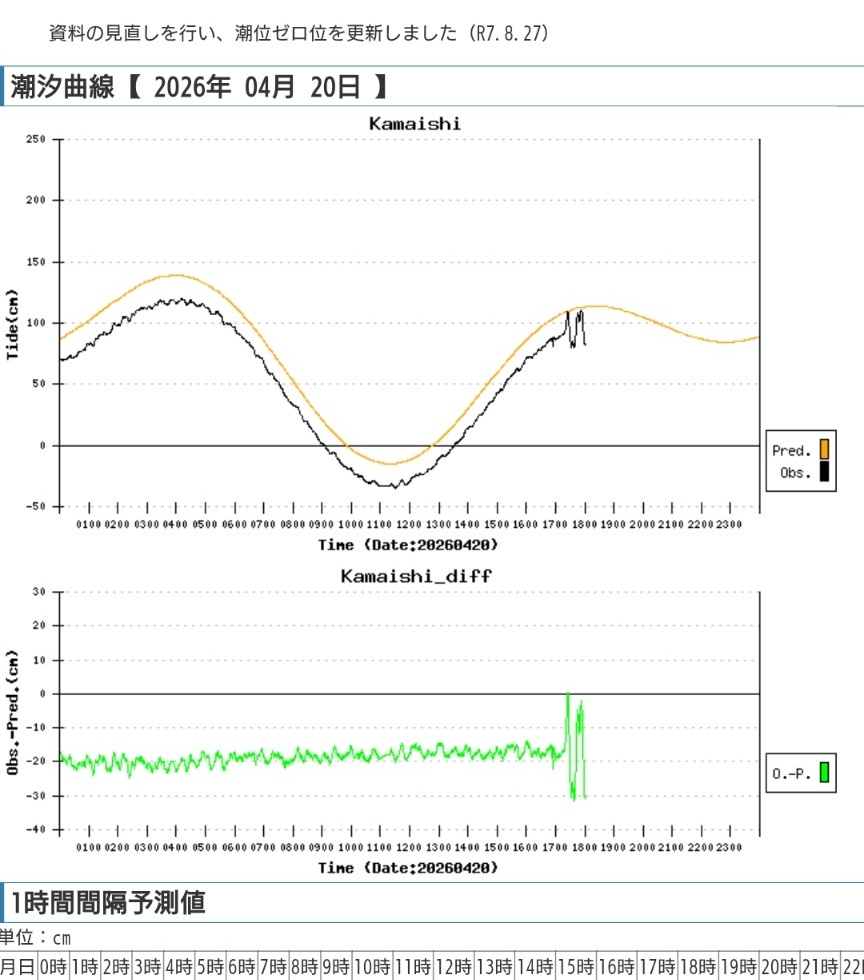Click the green O.-P. legend swatch
Screen dimensions: 864x980
[x=824, y=772]
